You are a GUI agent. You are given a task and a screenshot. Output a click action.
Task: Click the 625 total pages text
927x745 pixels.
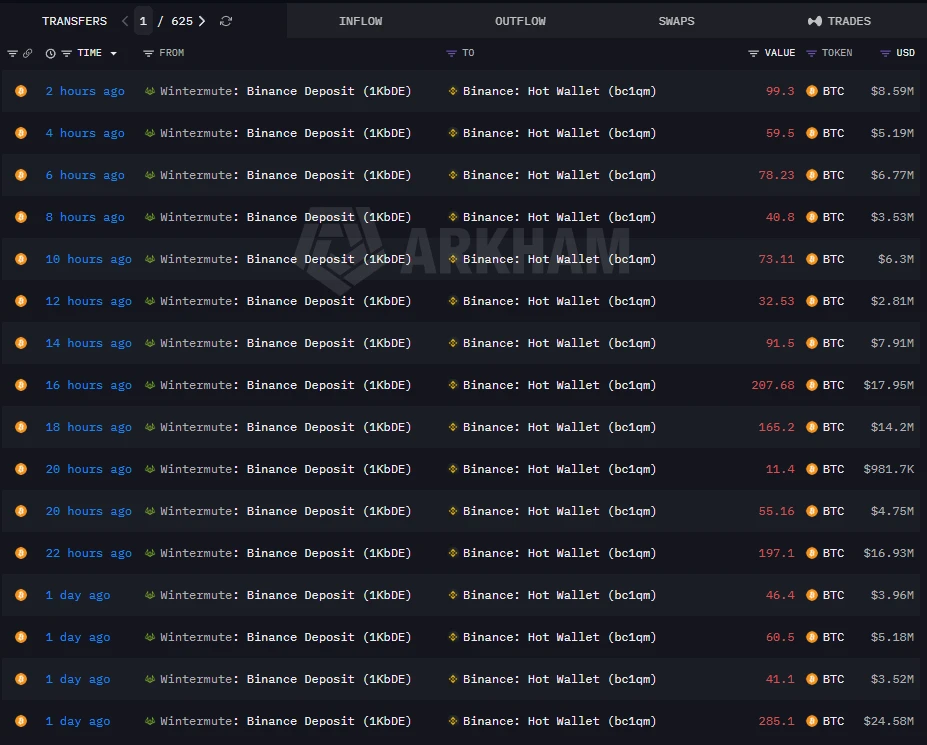(x=182, y=21)
